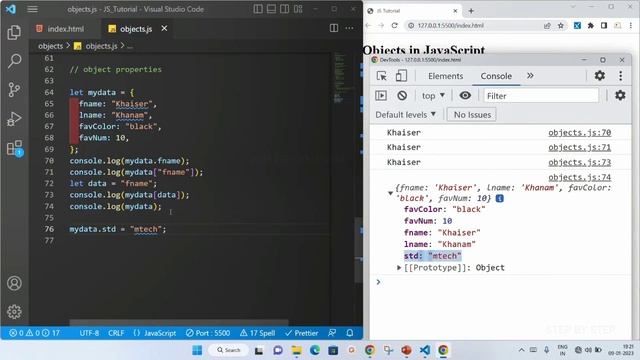Open DevTools customize menu dots
The height and width of the screenshot is (360, 640).
pyautogui.click(x=620, y=76)
